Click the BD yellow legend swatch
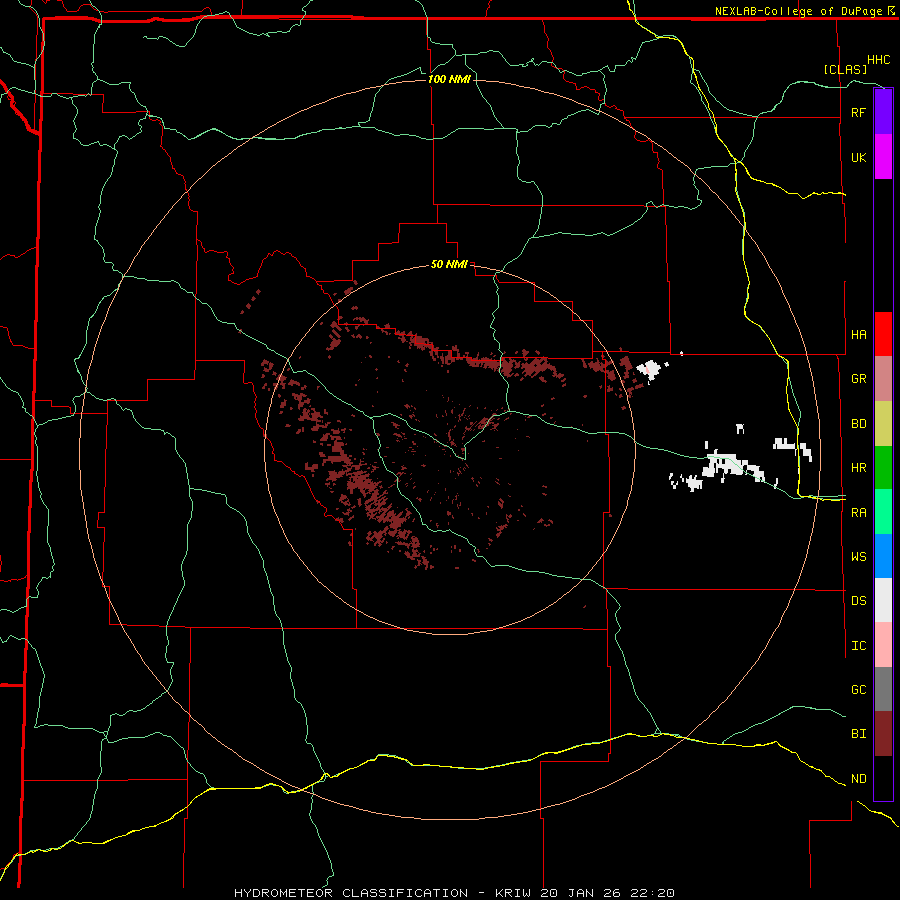The width and height of the screenshot is (900, 900). click(x=883, y=423)
